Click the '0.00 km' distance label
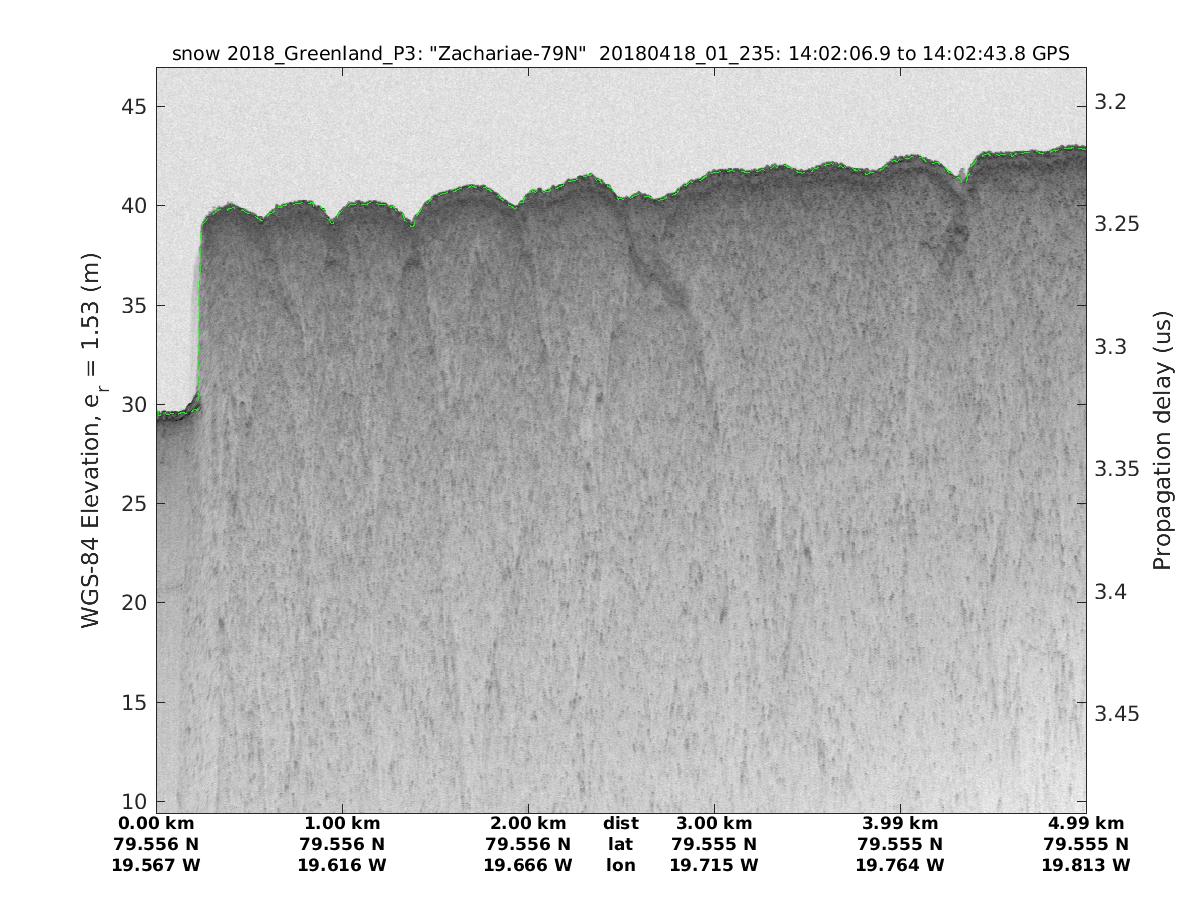The image size is (1200, 900). [x=156, y=823]
